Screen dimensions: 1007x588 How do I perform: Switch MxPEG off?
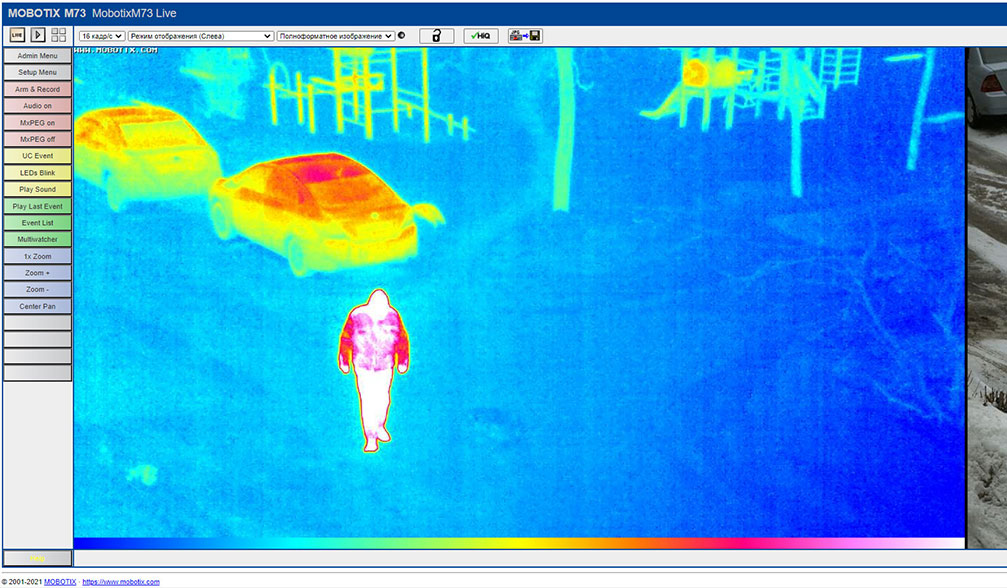click(x=37, y=139)
